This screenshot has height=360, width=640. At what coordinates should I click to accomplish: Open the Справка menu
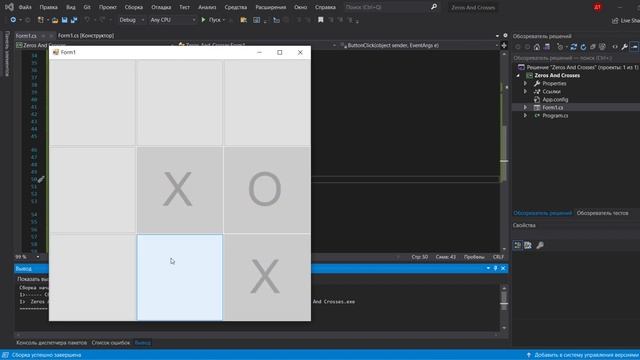tap(325, 7)
